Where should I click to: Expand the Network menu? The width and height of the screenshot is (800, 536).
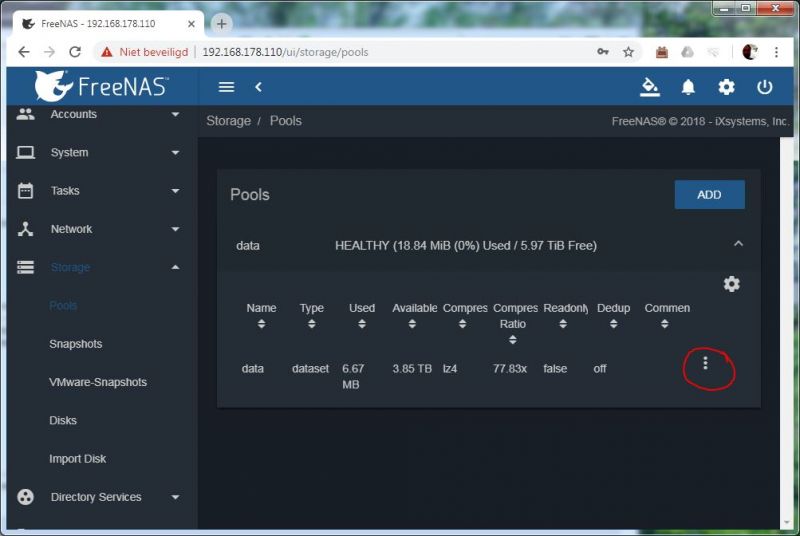[176, 229]
